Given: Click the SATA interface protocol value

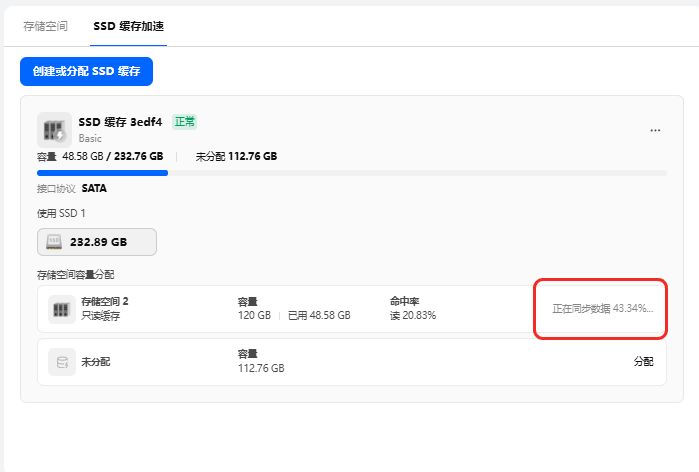Looking at the screenshot, I should [x=94, y=189].
